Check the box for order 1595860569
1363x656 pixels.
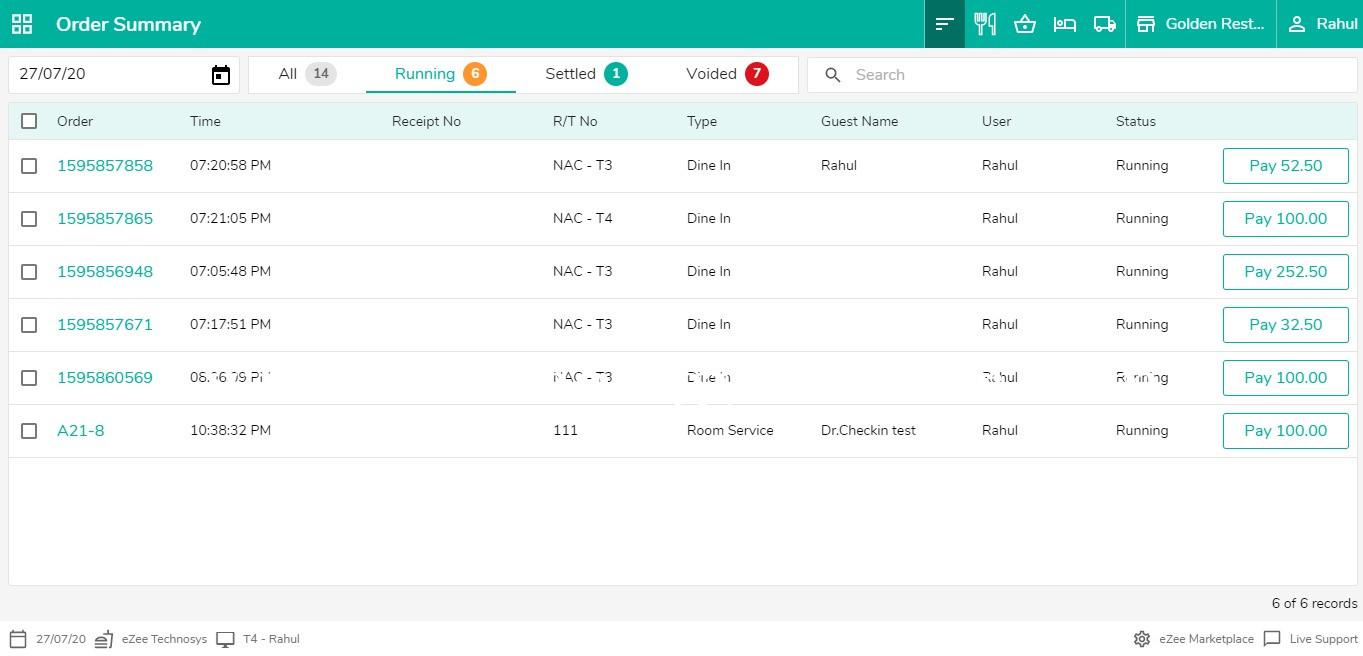point(29,378)
